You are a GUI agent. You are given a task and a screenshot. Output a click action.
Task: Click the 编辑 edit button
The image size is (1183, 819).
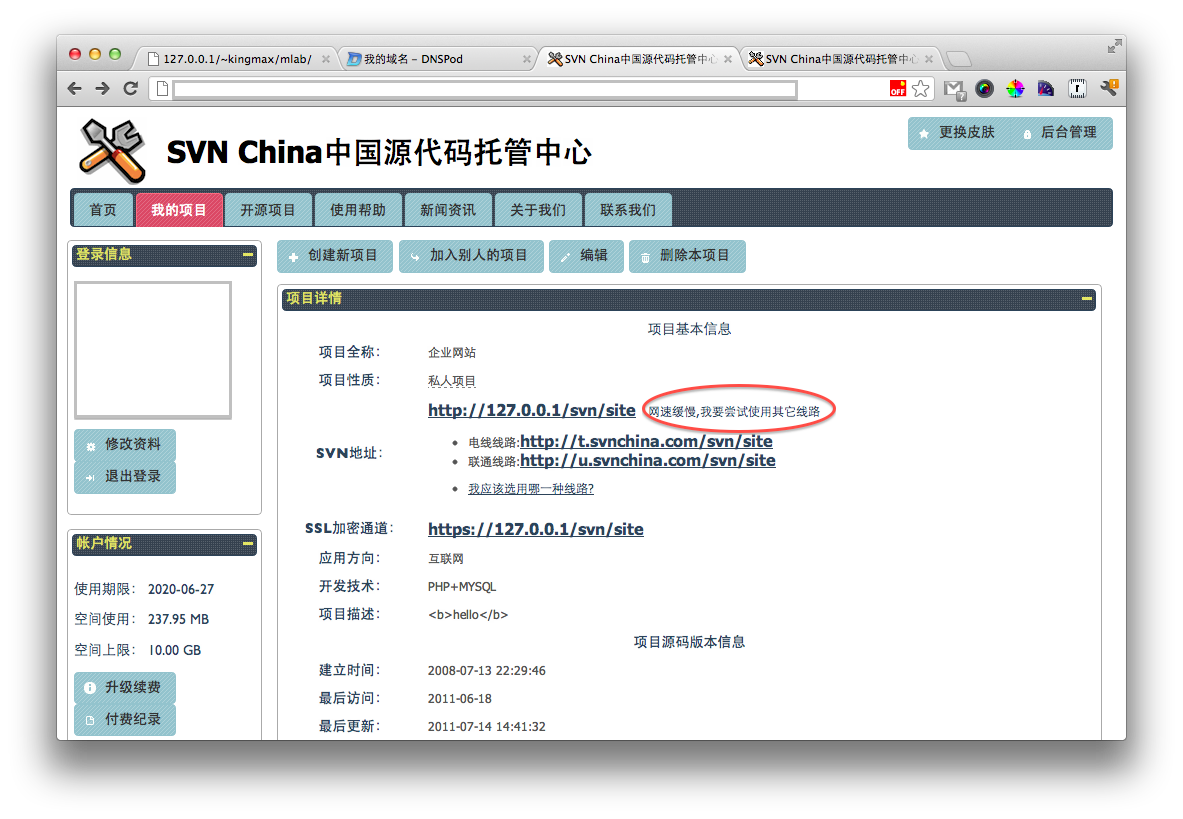coord(586,256)
